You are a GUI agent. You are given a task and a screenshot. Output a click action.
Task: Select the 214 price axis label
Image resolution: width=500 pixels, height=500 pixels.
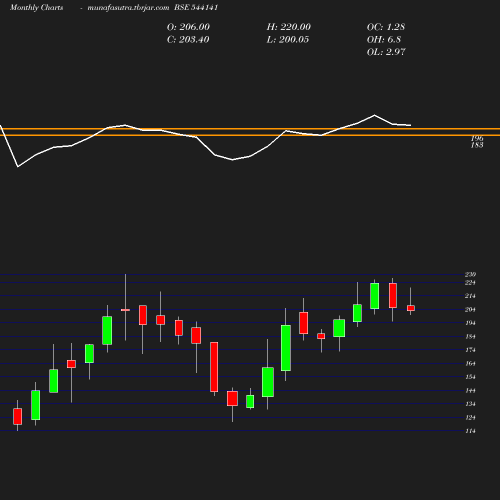coord(470,296)
